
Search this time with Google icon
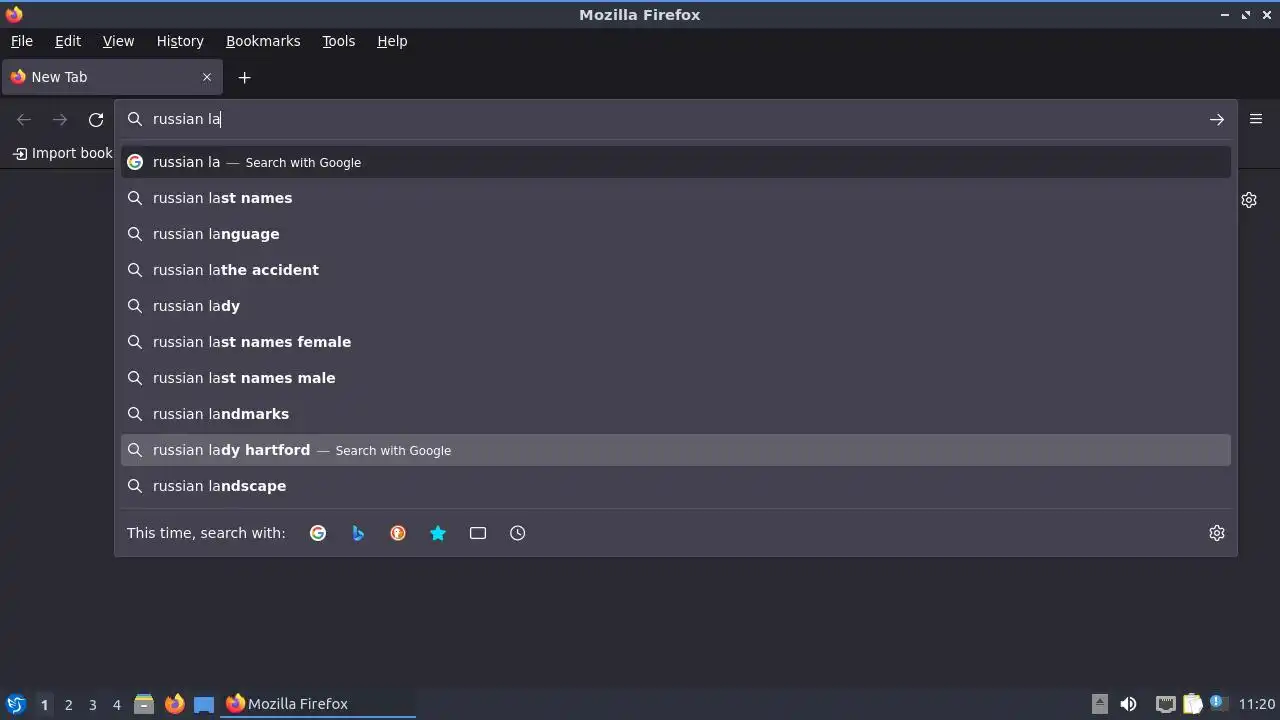click(318, 533)
